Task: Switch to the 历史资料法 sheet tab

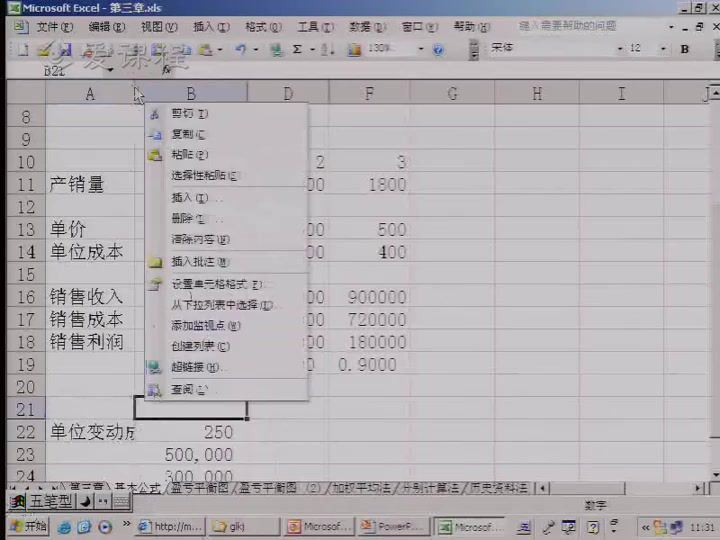Action: (499, 488)
